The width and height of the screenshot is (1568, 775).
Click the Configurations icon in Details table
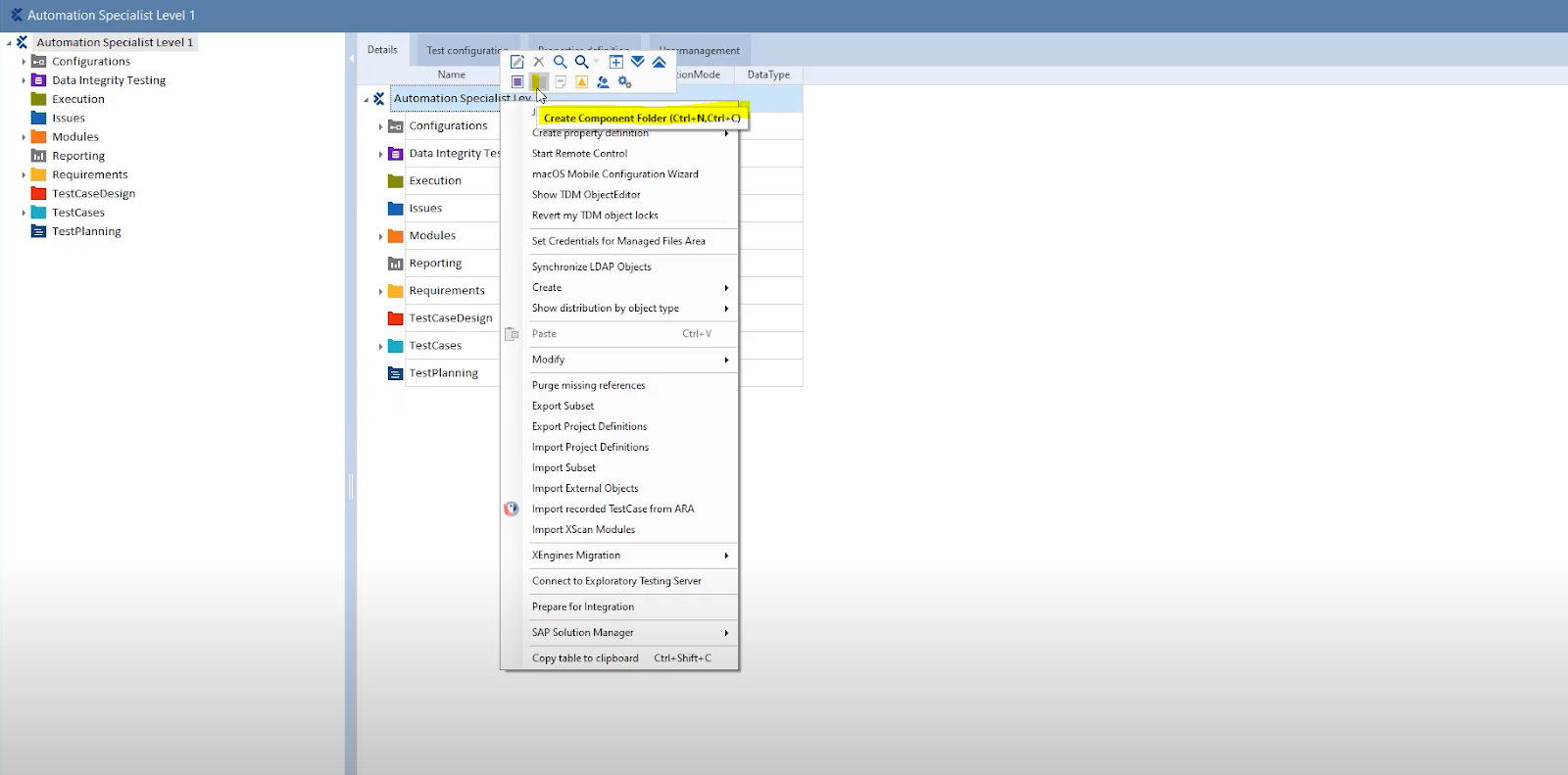[x=396, y=126]
